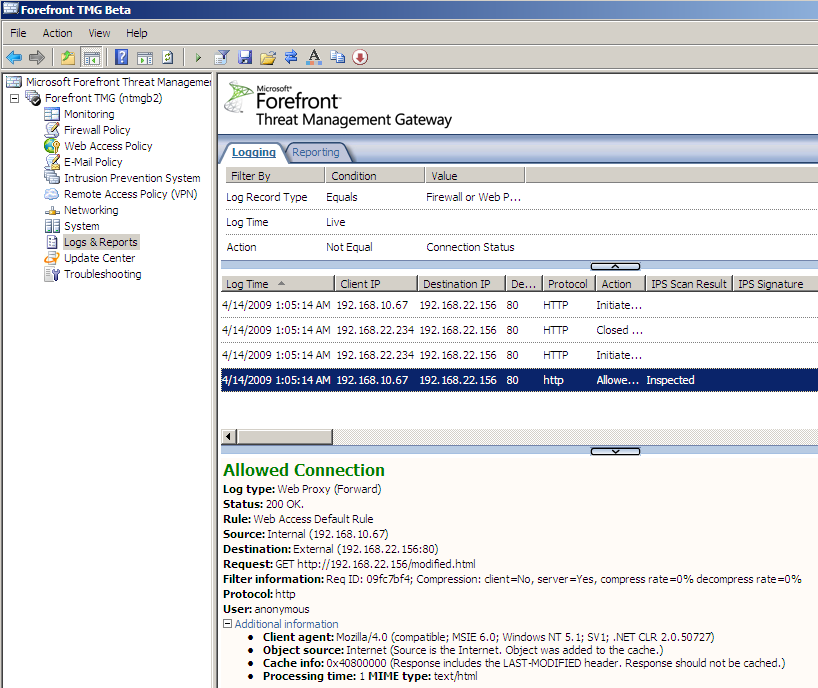818x688 pixels.
Task: Collapse details pane with down chevron
Action: (615, 452)
